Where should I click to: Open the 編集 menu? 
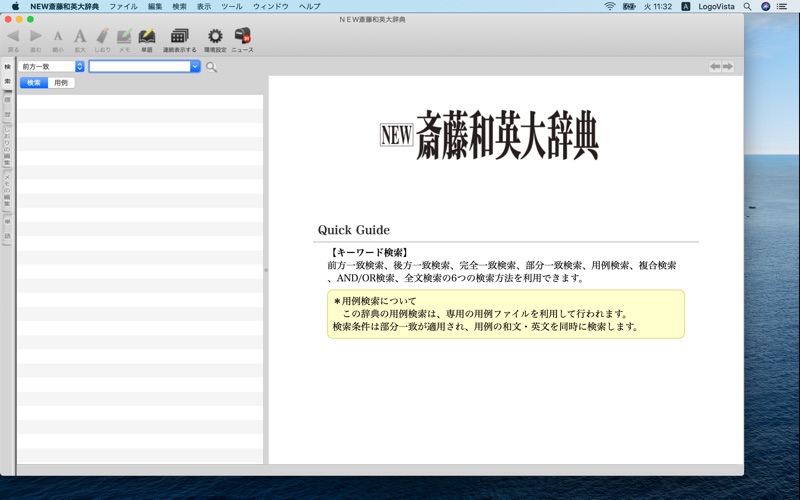click(x=155, y=6)
